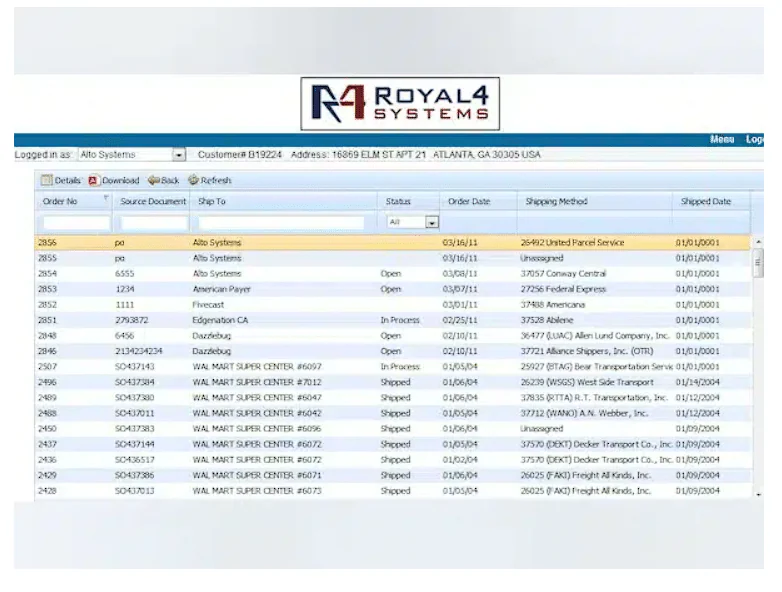The width and height of the screenshot is (782, 592).
Task: Click WAL MART SUPER CENTER #6073 cell
Action: click(x=257, y=491)
